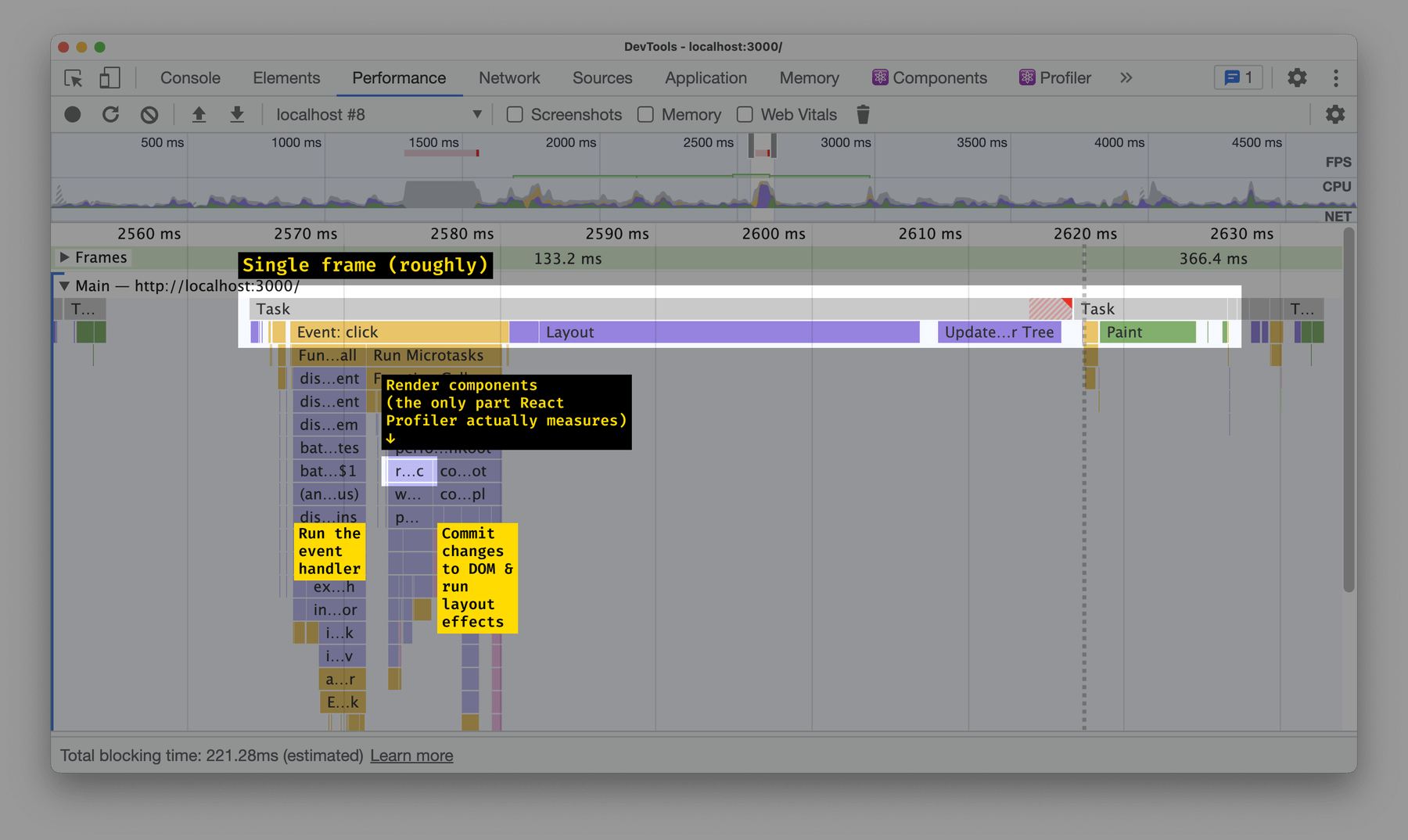Viewport: 1408px width, 840px height.
Task: Toggle the device toolbar icon
Action: pyautogui.click(x=110, y=78)
